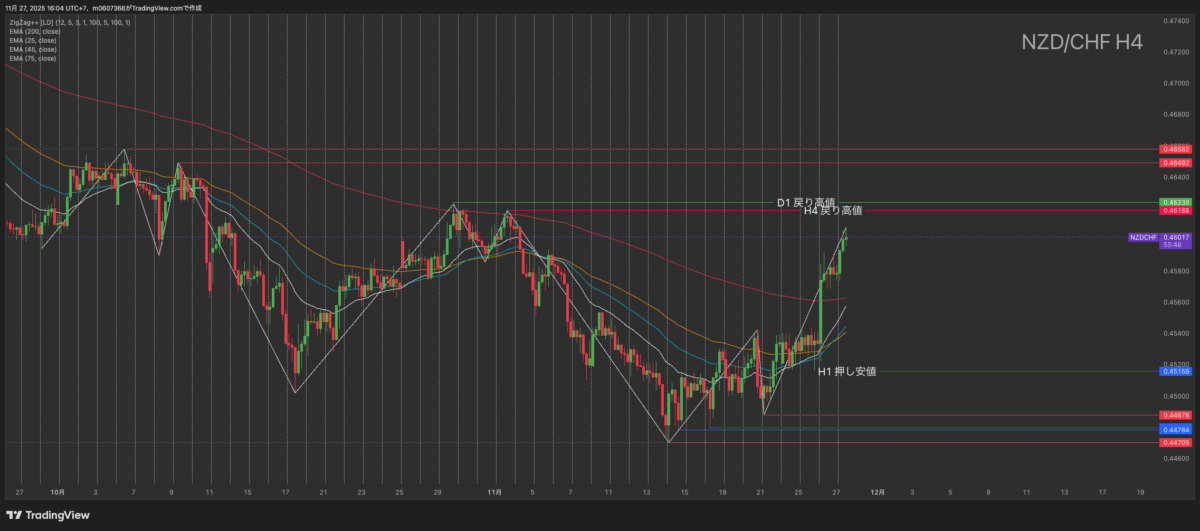Click the EMA (45, close) legend
Viewport: 1200px width, 531px height.
pos(32,50)
